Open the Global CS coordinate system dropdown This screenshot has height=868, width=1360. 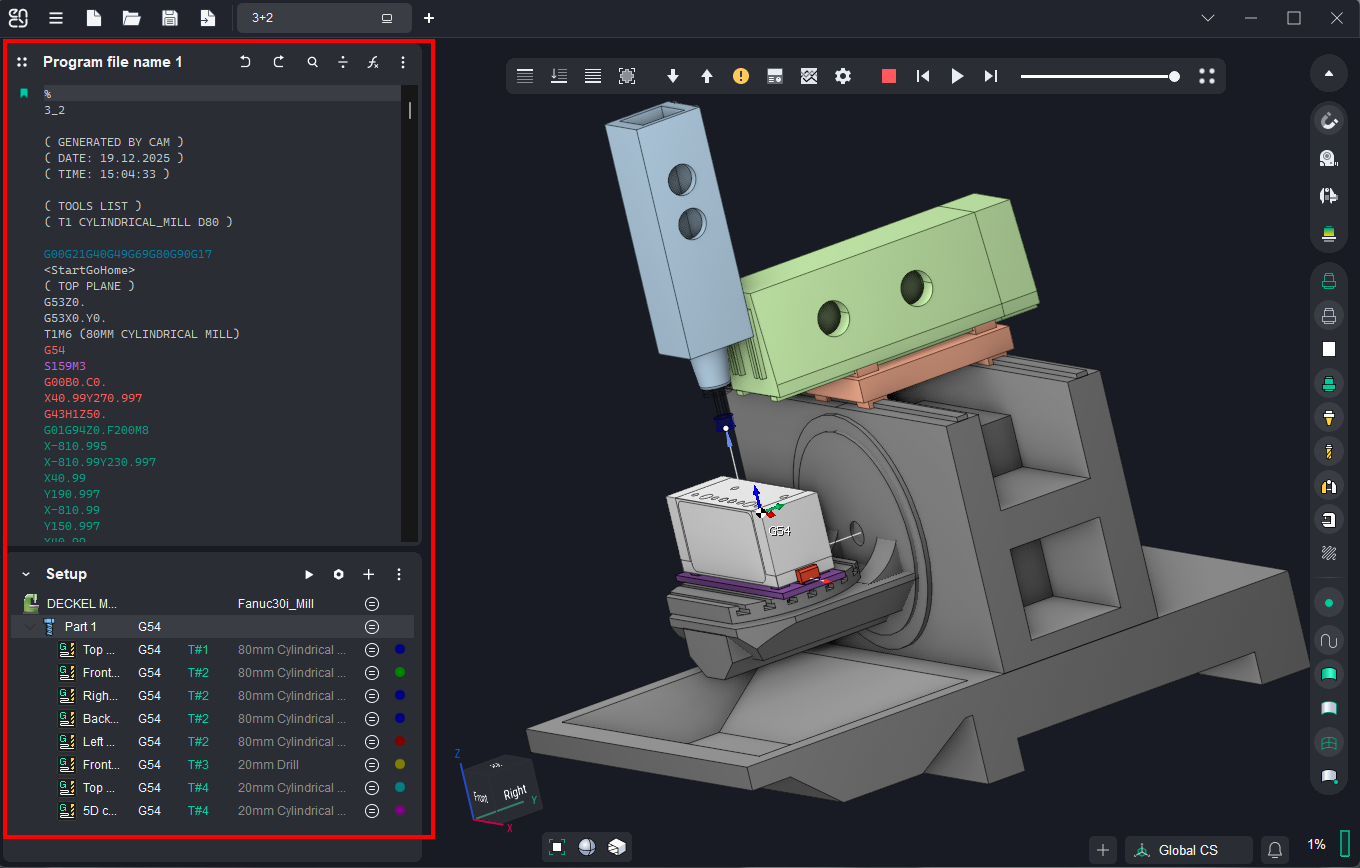pos(1188,850)
